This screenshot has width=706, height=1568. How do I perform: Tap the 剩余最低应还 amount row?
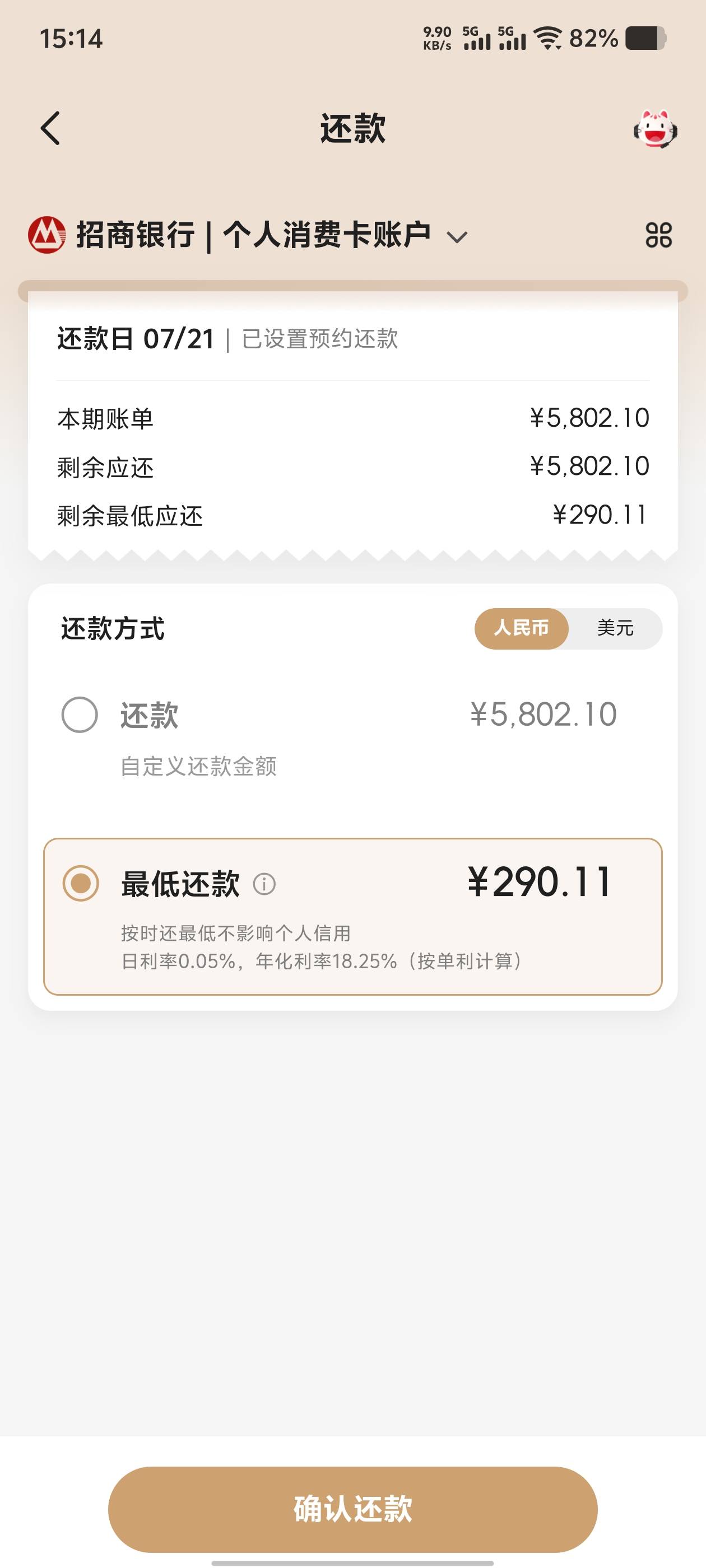(354, 516)
